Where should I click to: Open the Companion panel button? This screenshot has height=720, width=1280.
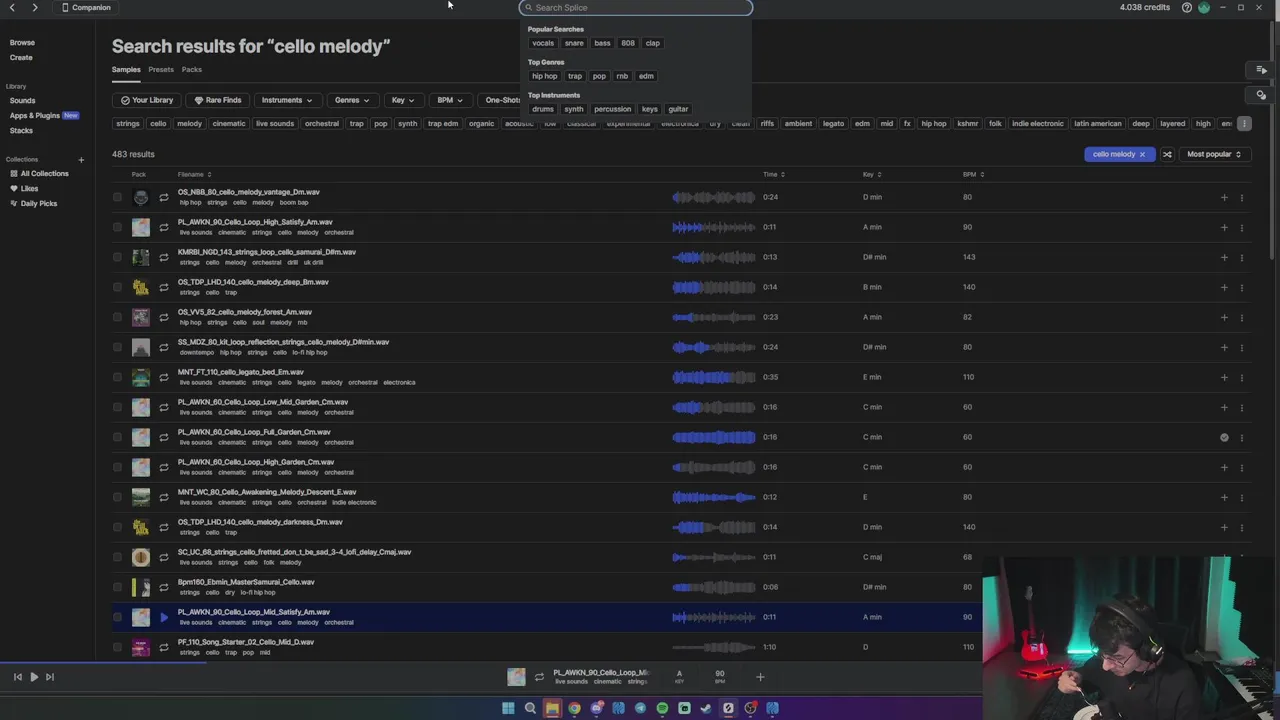(86, 7)
